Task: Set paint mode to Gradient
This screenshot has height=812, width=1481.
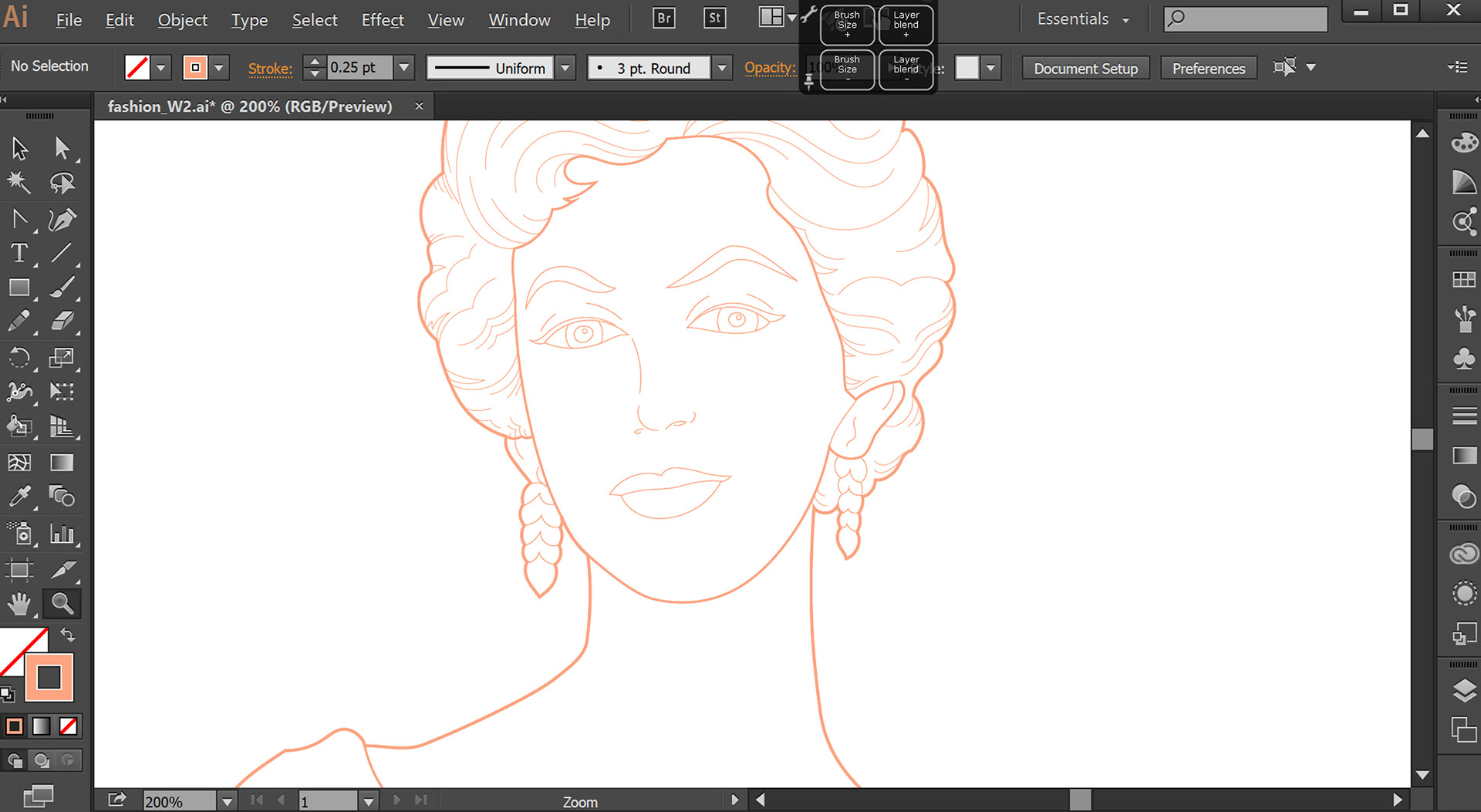Action: 41,726
